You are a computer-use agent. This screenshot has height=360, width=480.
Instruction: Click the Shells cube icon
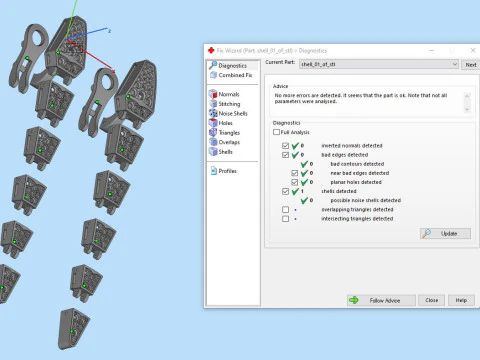(213, 152)
